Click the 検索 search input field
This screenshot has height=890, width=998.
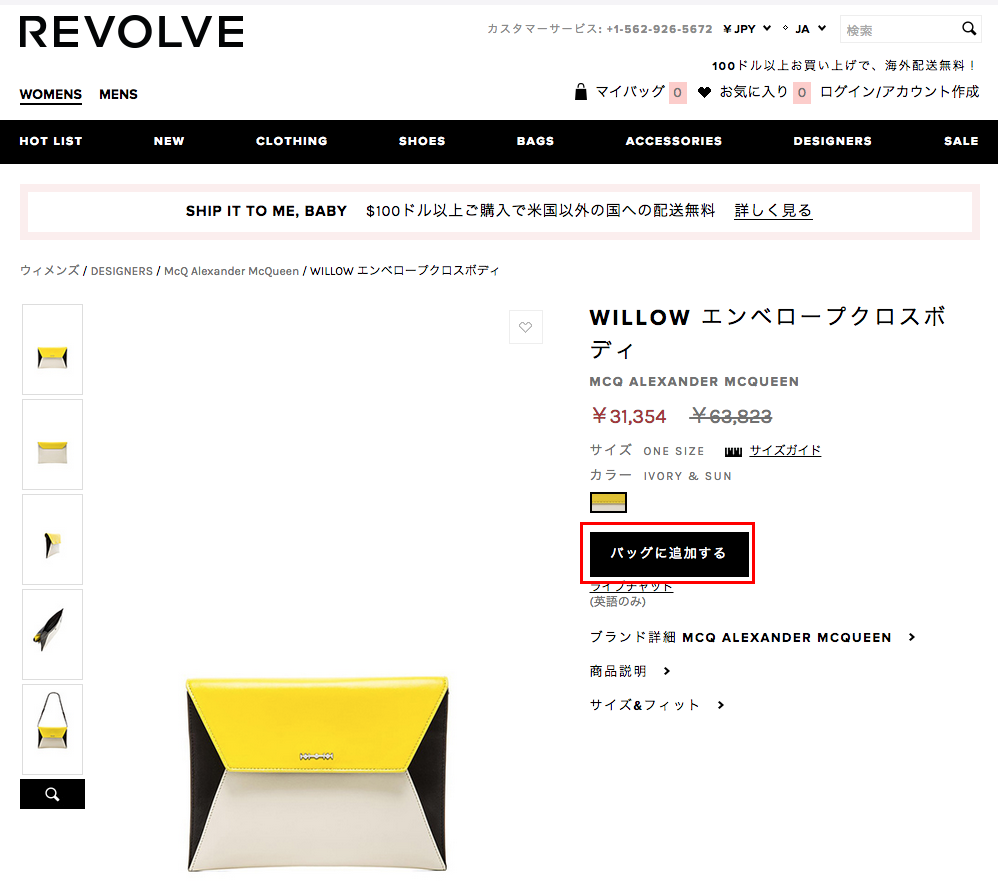pos(900,30)
